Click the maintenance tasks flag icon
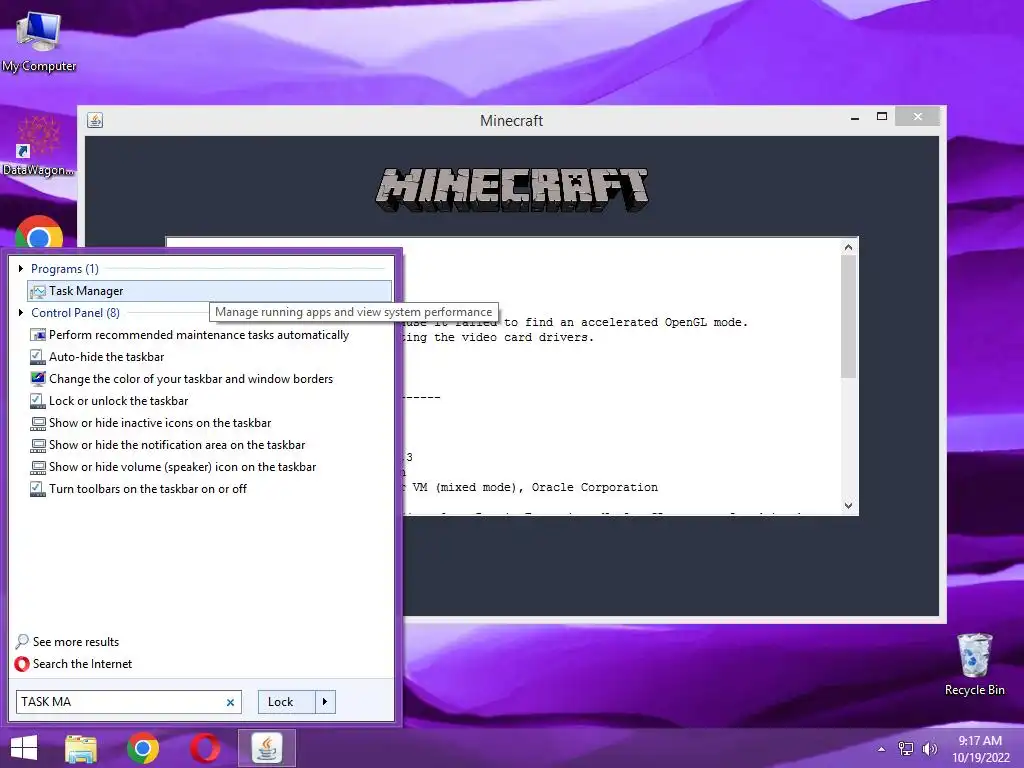The height and width of the screenshot is (768, 1024). click(38, 334)
